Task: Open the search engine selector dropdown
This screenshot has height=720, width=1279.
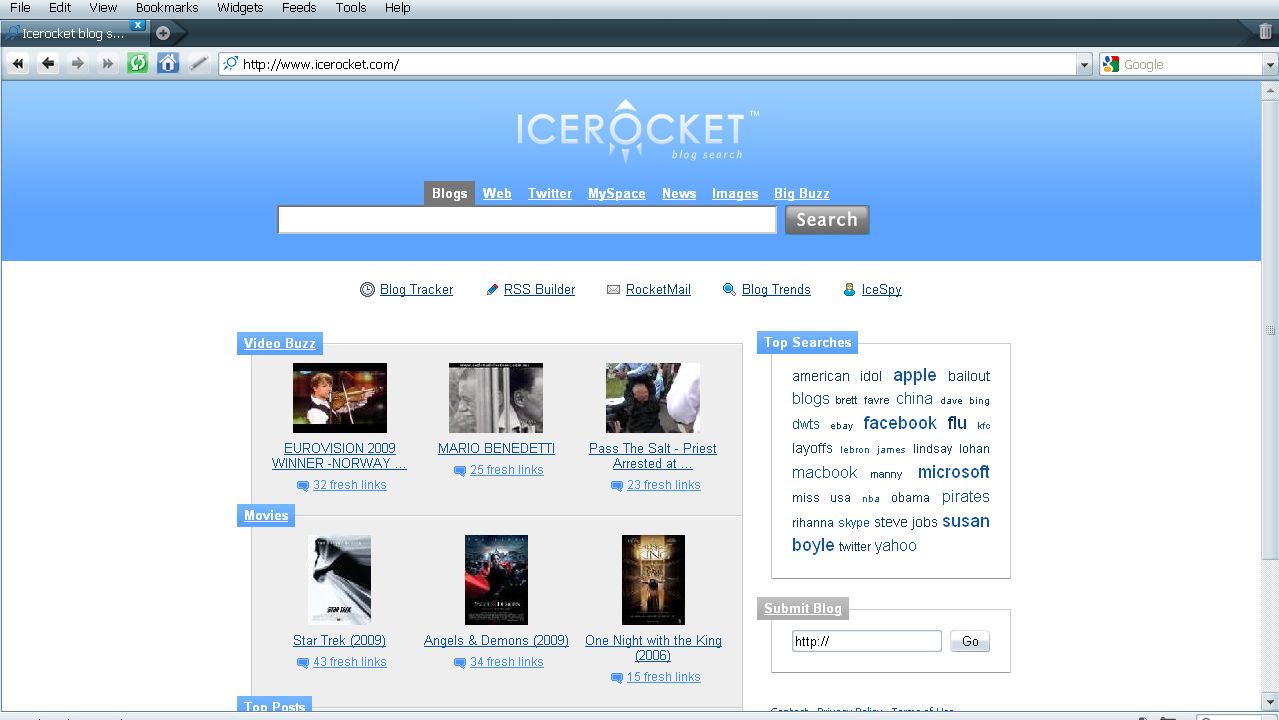Action: (1268, 63)
